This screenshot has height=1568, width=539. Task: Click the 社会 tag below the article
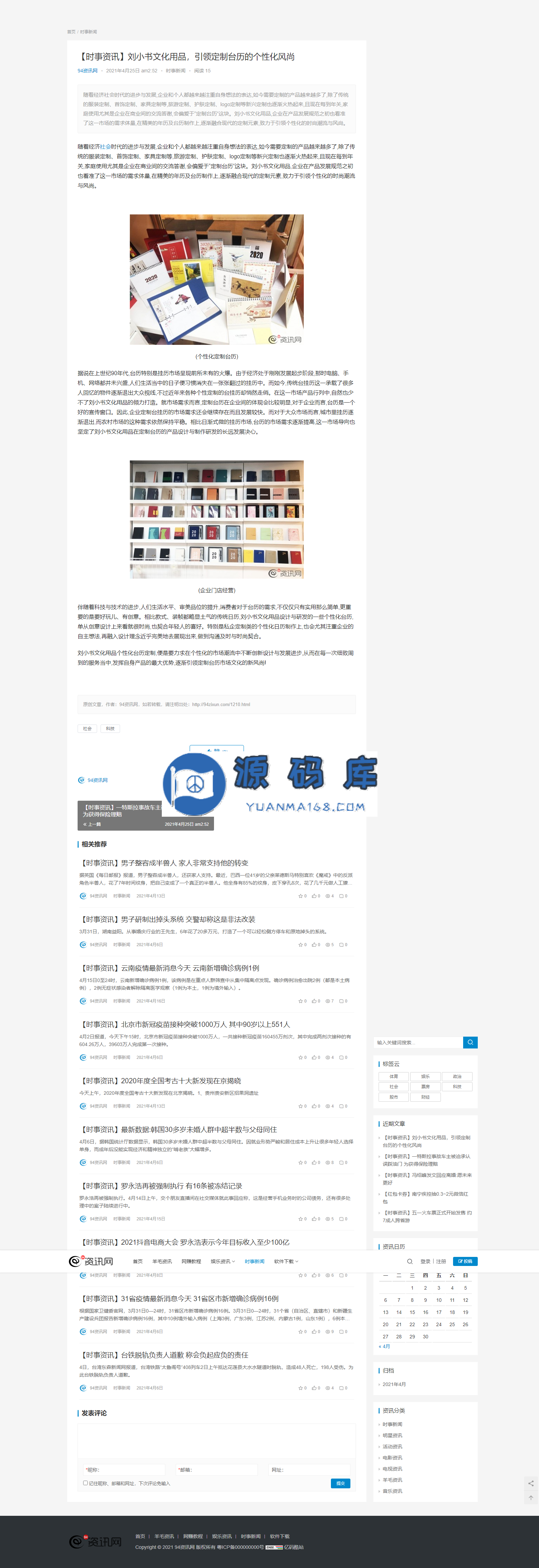(x=87, y=728)
